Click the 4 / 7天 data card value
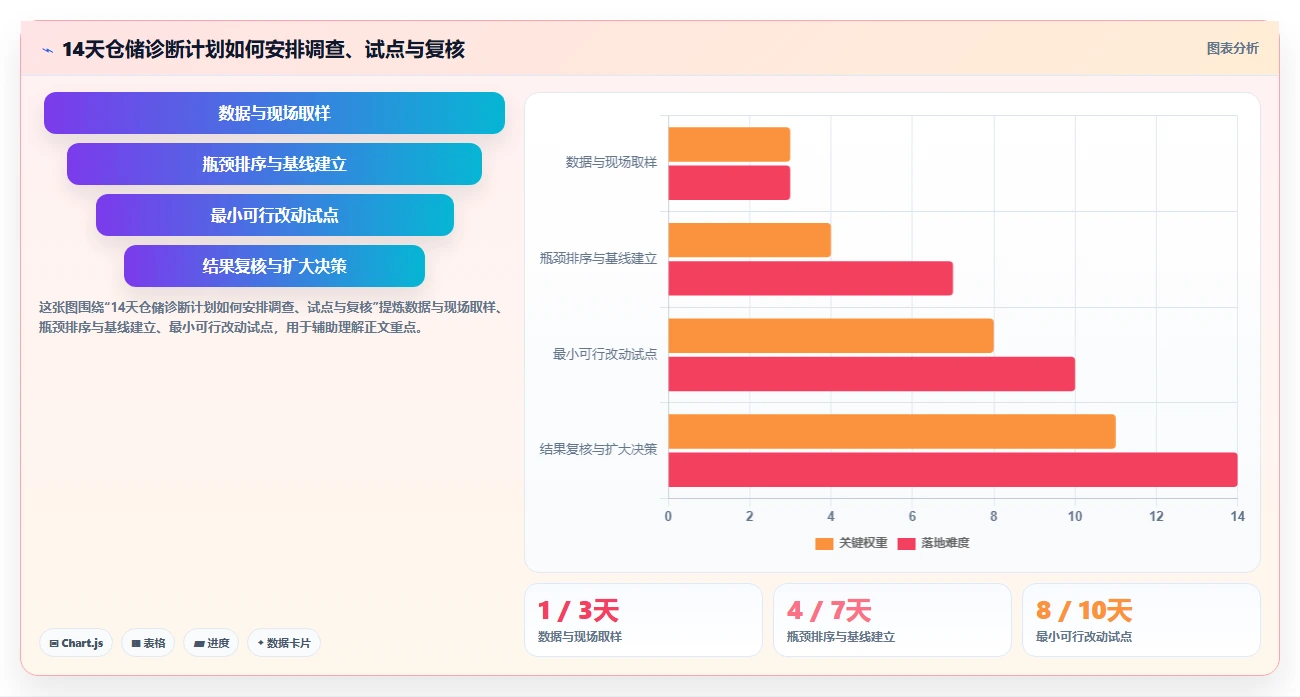 coord(829,610)
